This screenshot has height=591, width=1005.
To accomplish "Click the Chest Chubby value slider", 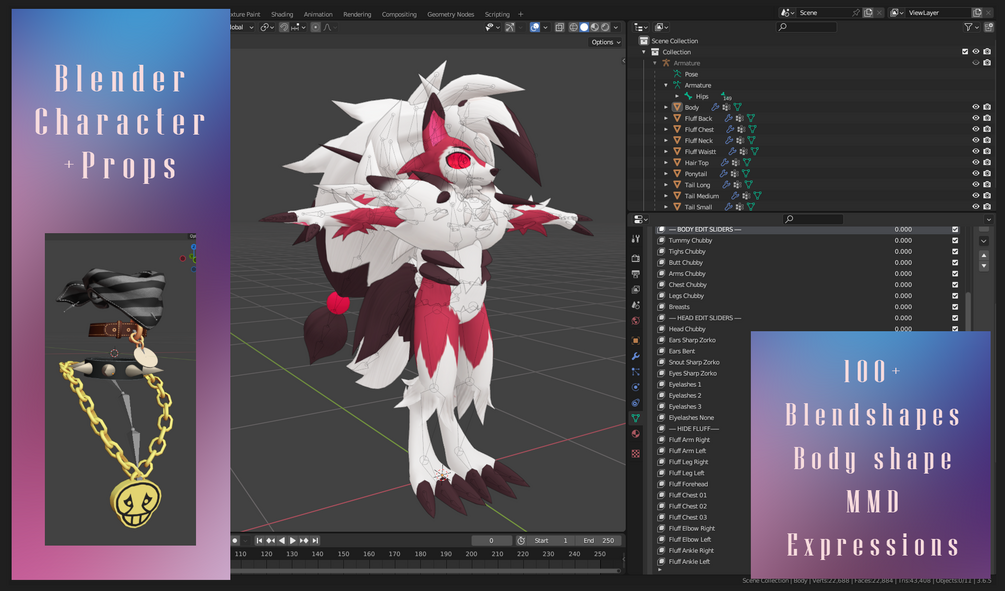I will point(903,285).
